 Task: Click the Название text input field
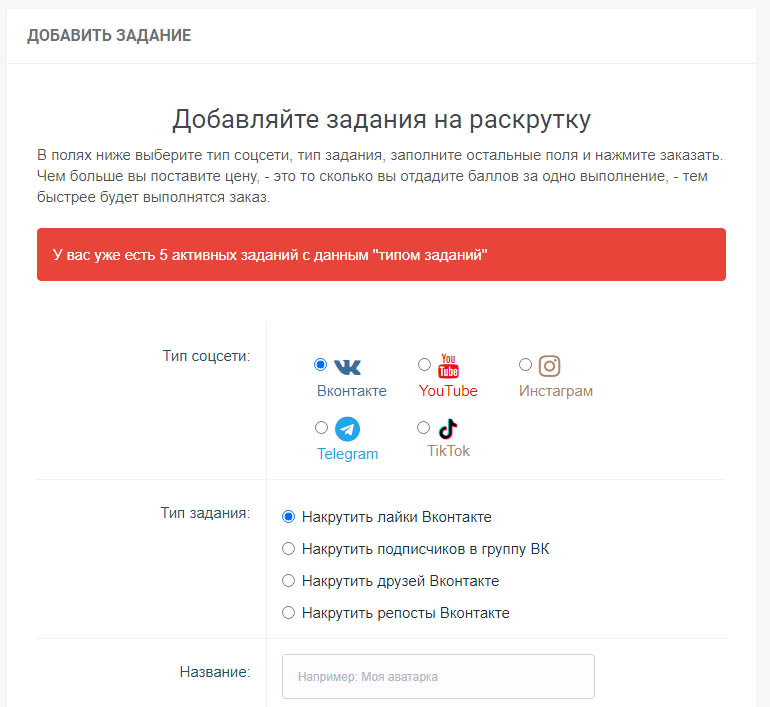click(438, 677)
